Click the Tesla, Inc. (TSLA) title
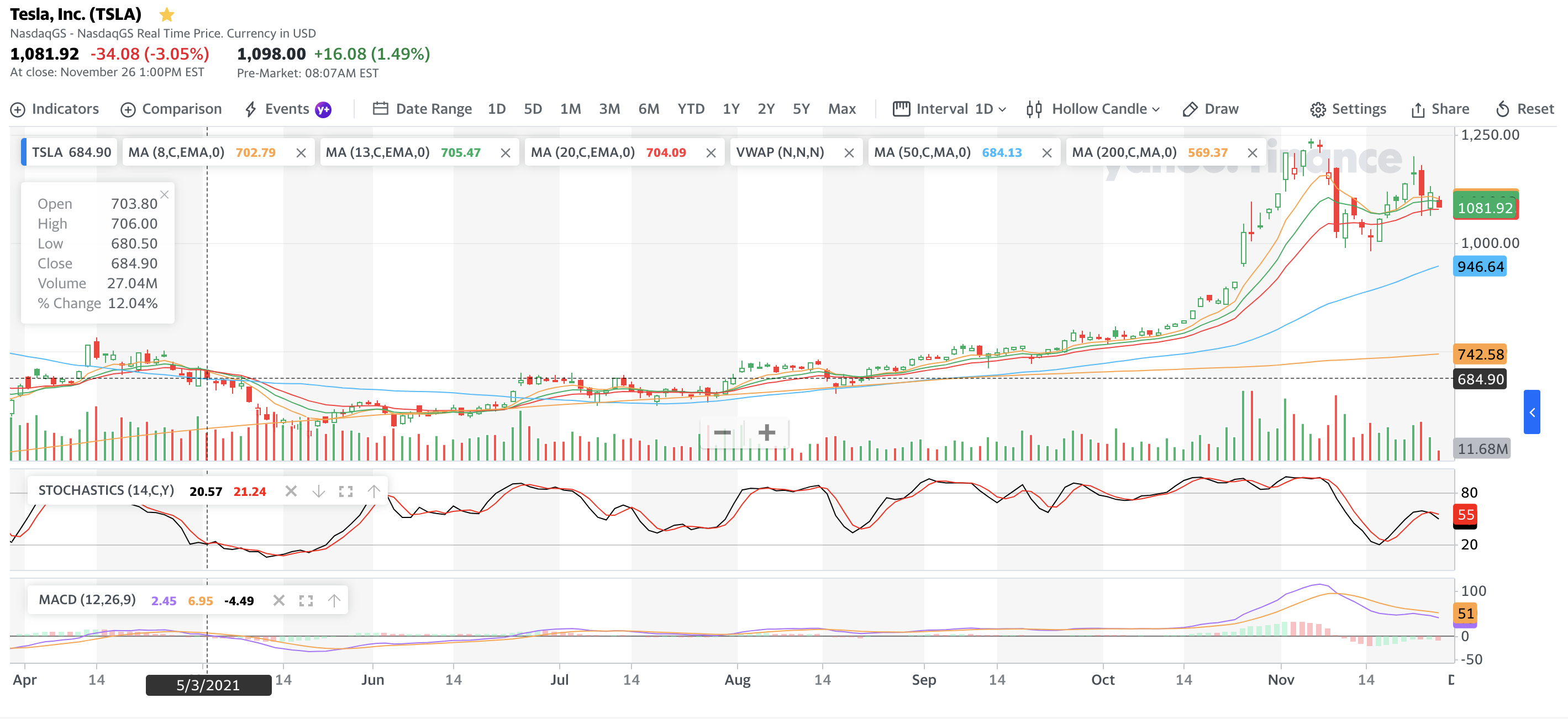Viewport: 1568px width, 719px height. click(x=76, y=14)
